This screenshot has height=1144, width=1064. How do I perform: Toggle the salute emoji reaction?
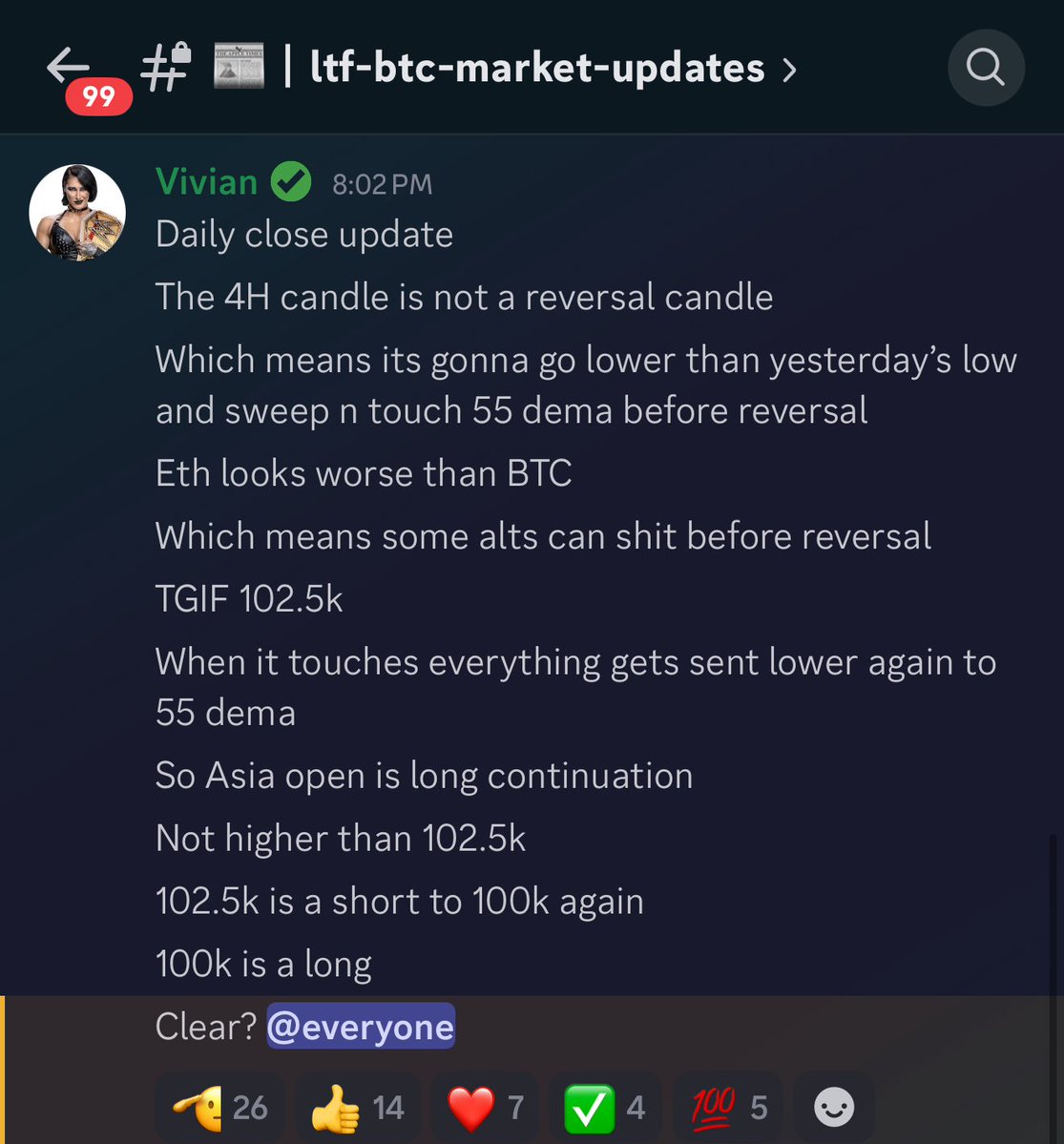pyautogui.click(x=219, y=1107)
